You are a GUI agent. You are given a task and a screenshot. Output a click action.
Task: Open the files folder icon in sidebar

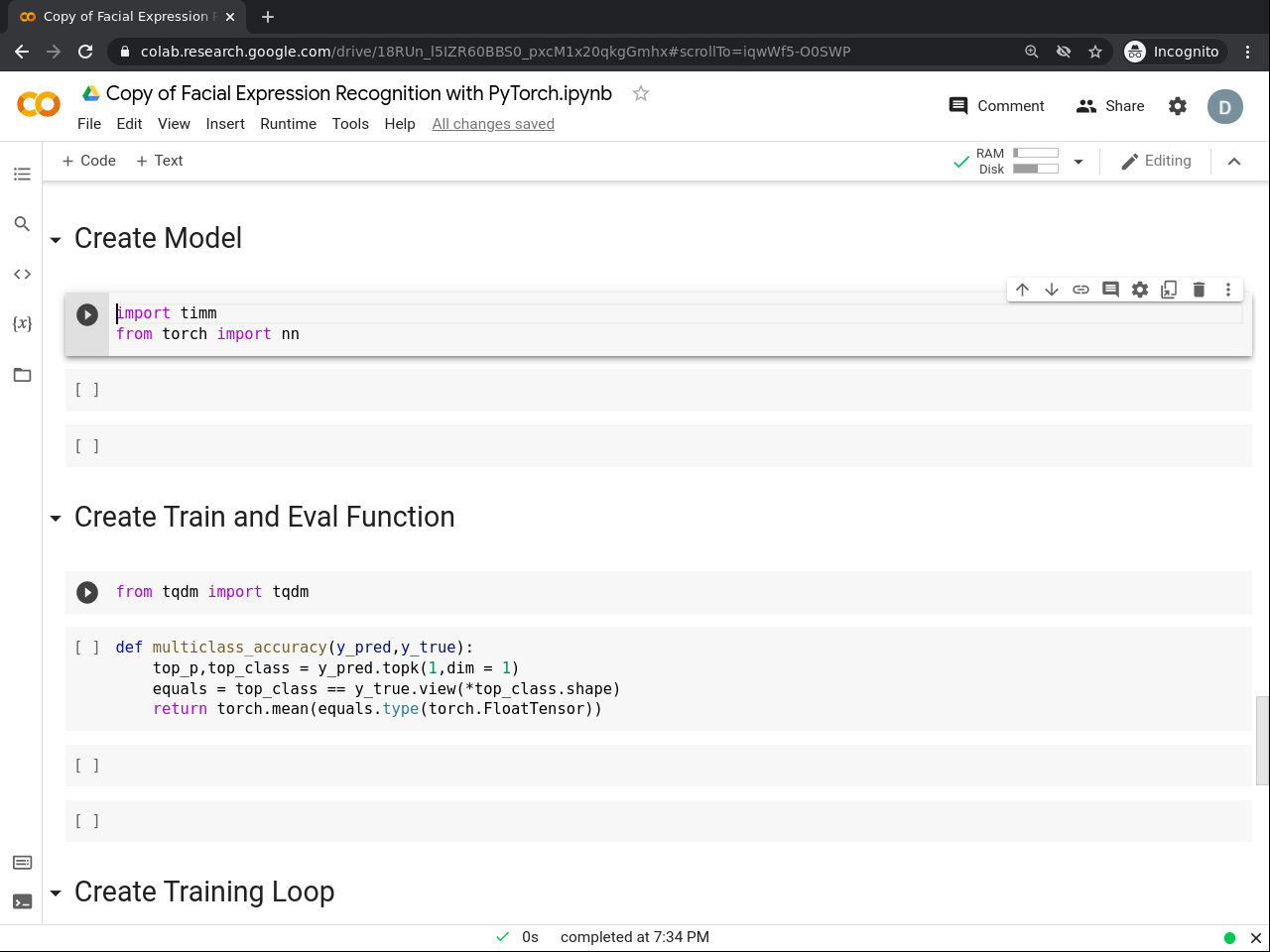click(x=22, y=375)
